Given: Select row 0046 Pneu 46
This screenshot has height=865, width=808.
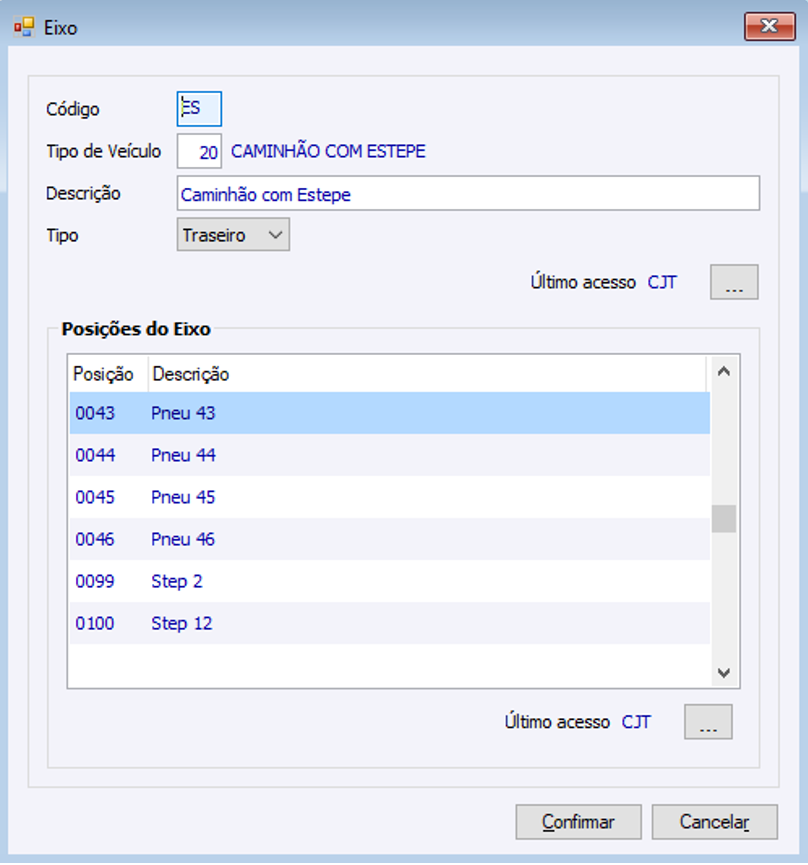Looking at the screenshot, I should click(x=389, y=539).
